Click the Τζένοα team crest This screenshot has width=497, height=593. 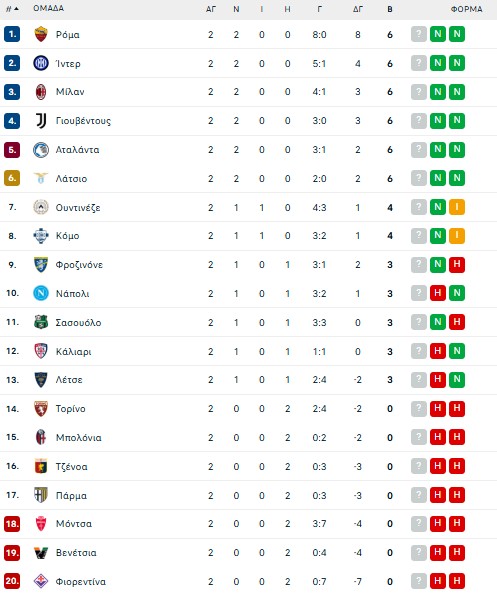click(41, 466)
